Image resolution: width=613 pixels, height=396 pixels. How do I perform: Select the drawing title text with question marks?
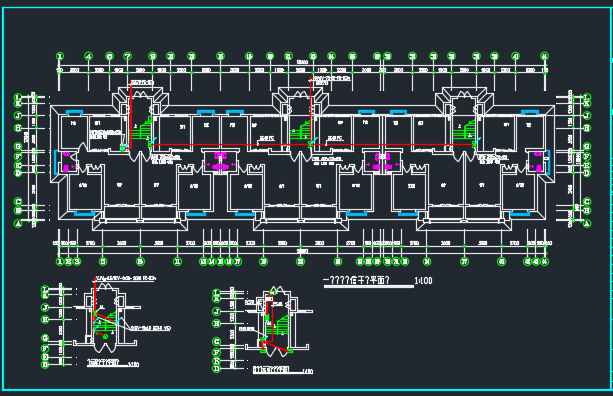point(356,280)
